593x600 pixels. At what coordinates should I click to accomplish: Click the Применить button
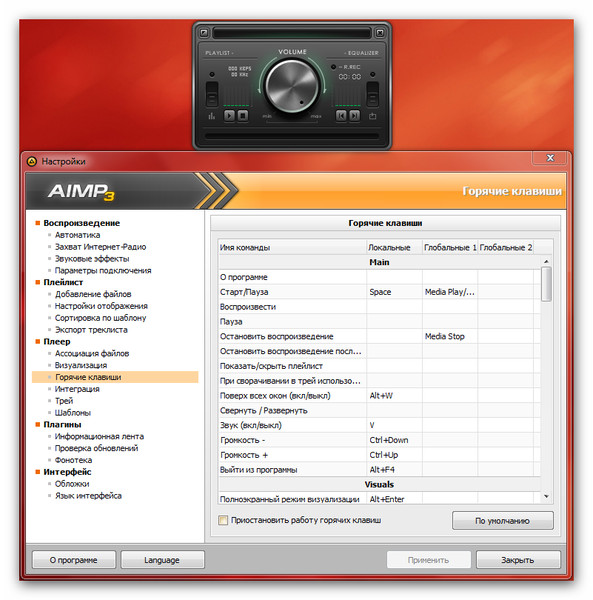428,560
